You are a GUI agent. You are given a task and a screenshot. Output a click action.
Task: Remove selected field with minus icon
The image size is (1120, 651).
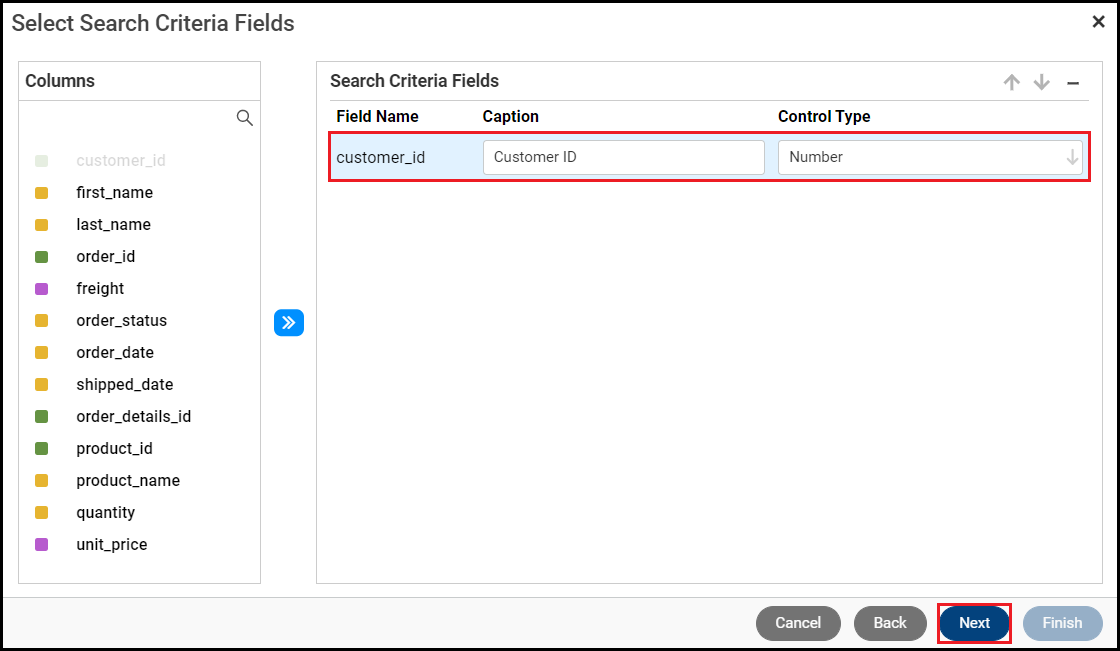click(1073, 83)
